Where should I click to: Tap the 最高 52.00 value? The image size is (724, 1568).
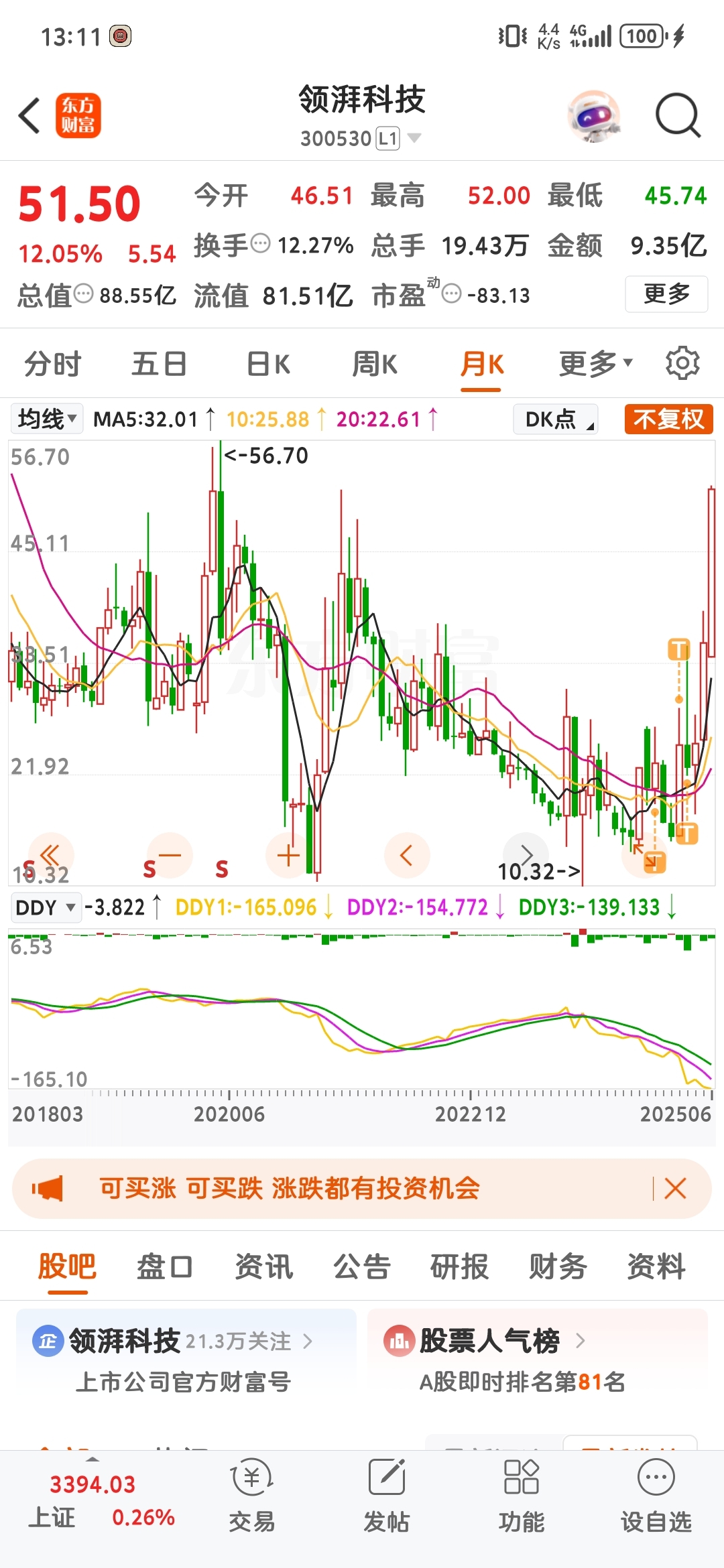[499, 196]
